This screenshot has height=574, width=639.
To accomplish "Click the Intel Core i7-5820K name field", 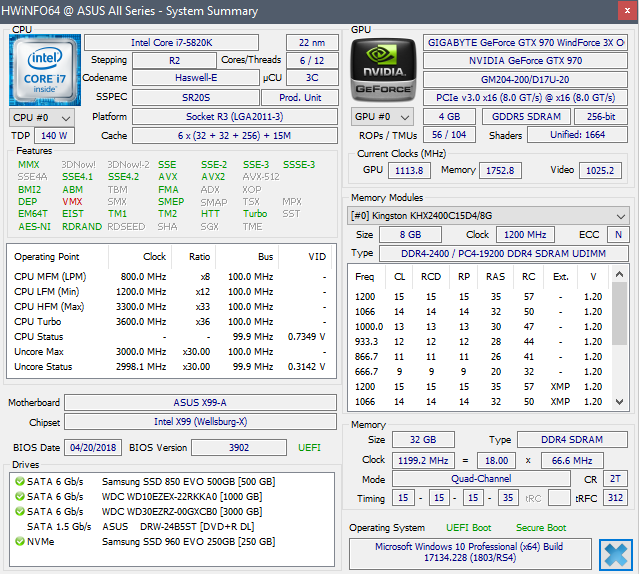I will 171,43.
